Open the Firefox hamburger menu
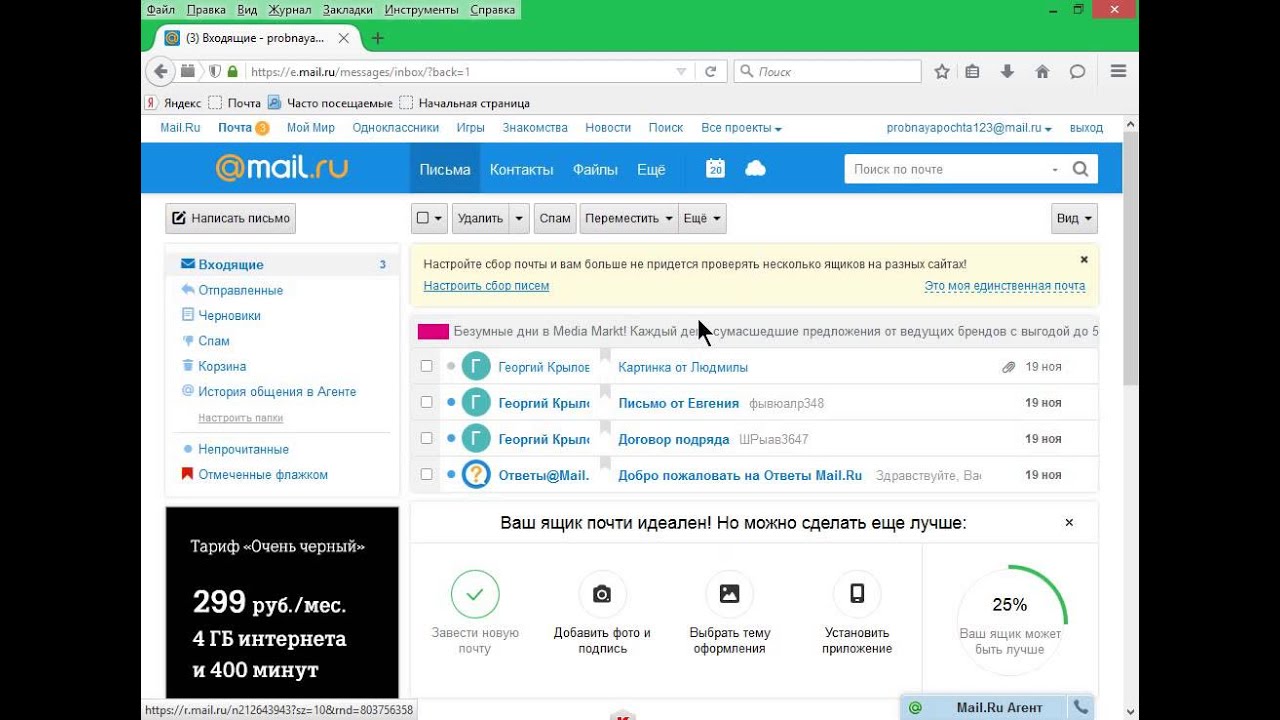 point(1118,72)
